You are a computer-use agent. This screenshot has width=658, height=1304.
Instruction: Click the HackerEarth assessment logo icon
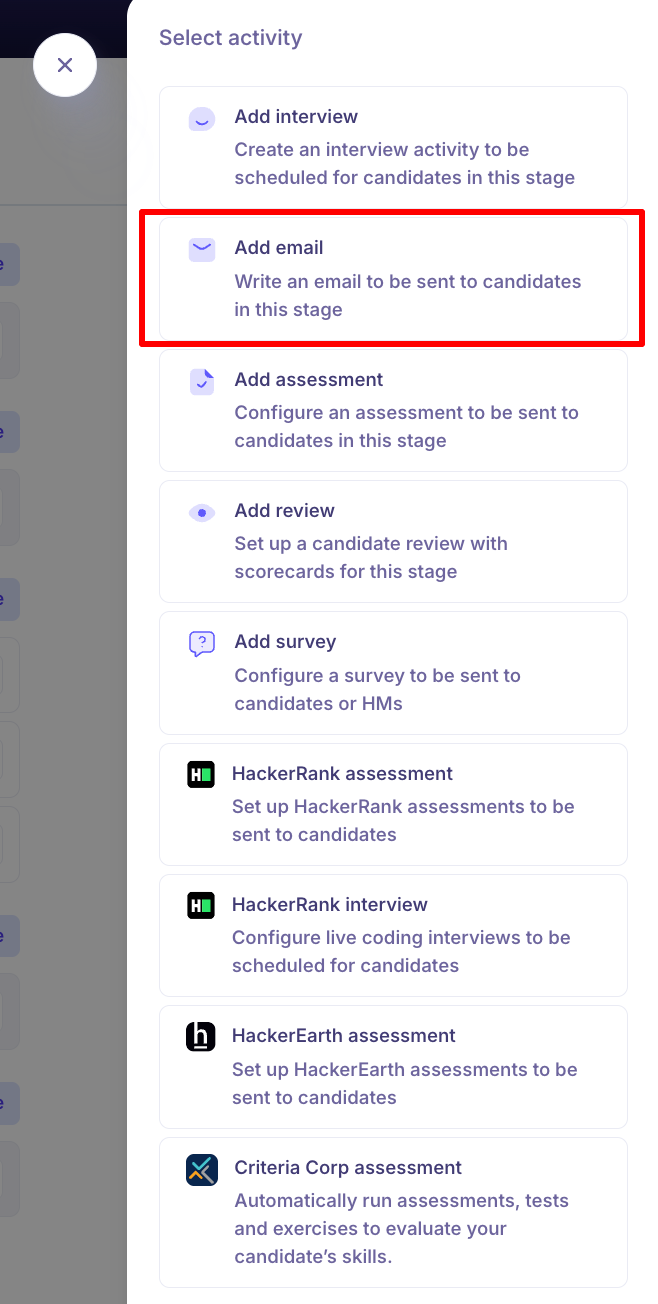tap(201, 1037)
